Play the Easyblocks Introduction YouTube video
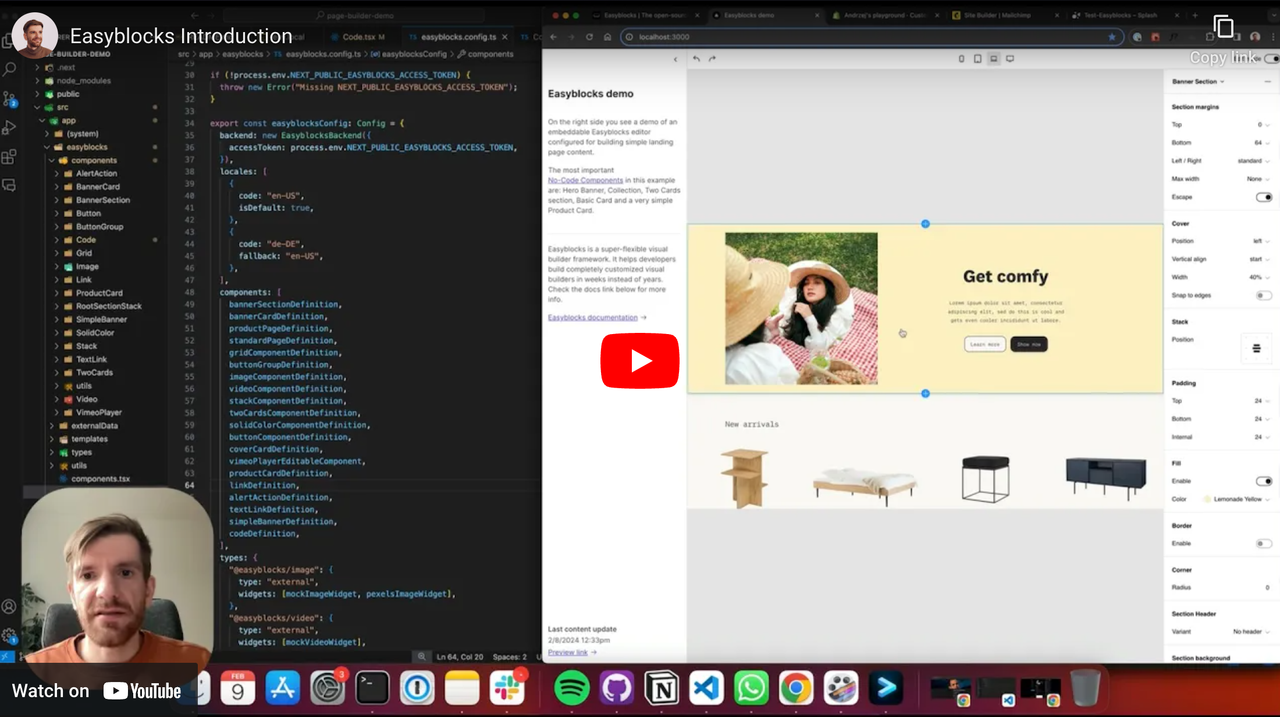Screen dimensions: 1280x717 click(640, 360)
